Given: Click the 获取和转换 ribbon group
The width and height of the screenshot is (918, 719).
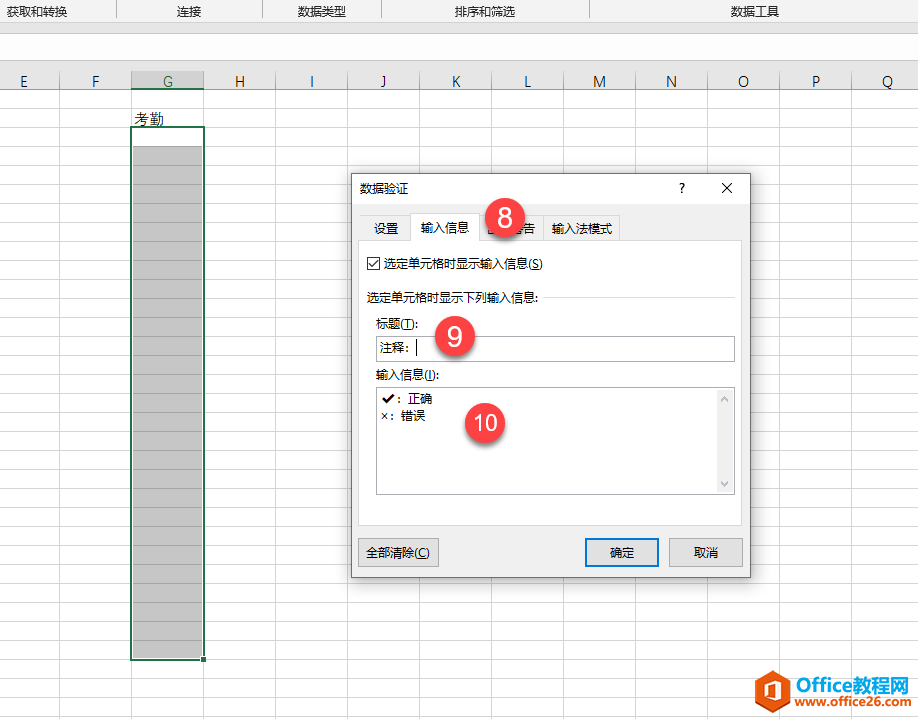Looking at the screenshot, I should coord(40,11).
